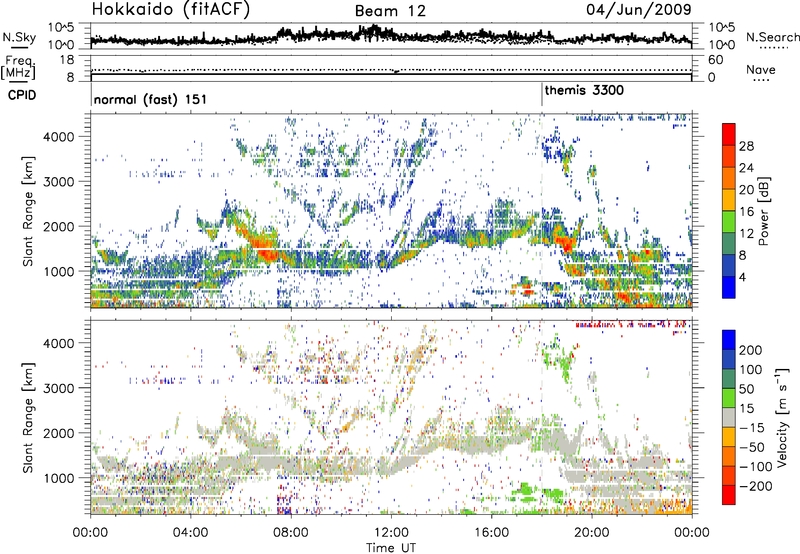Click the '08:00' time axis tick label
Viewport: 800px width, 554px height.
click(291, 533)
